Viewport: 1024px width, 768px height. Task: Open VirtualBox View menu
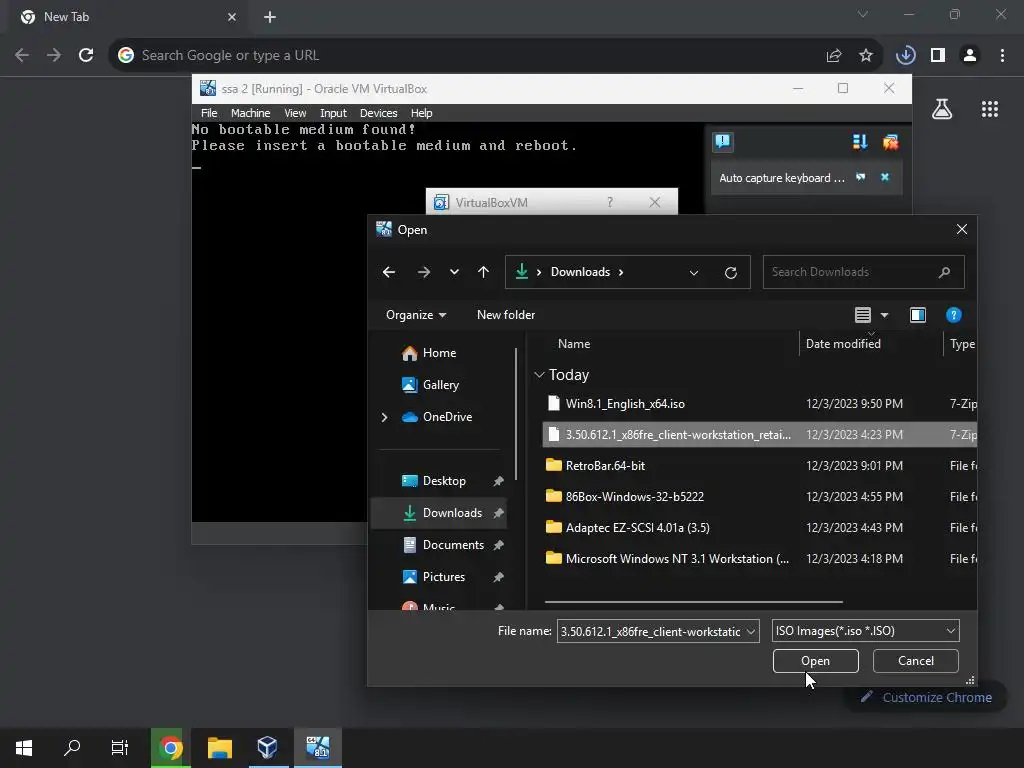coord(295,113)
